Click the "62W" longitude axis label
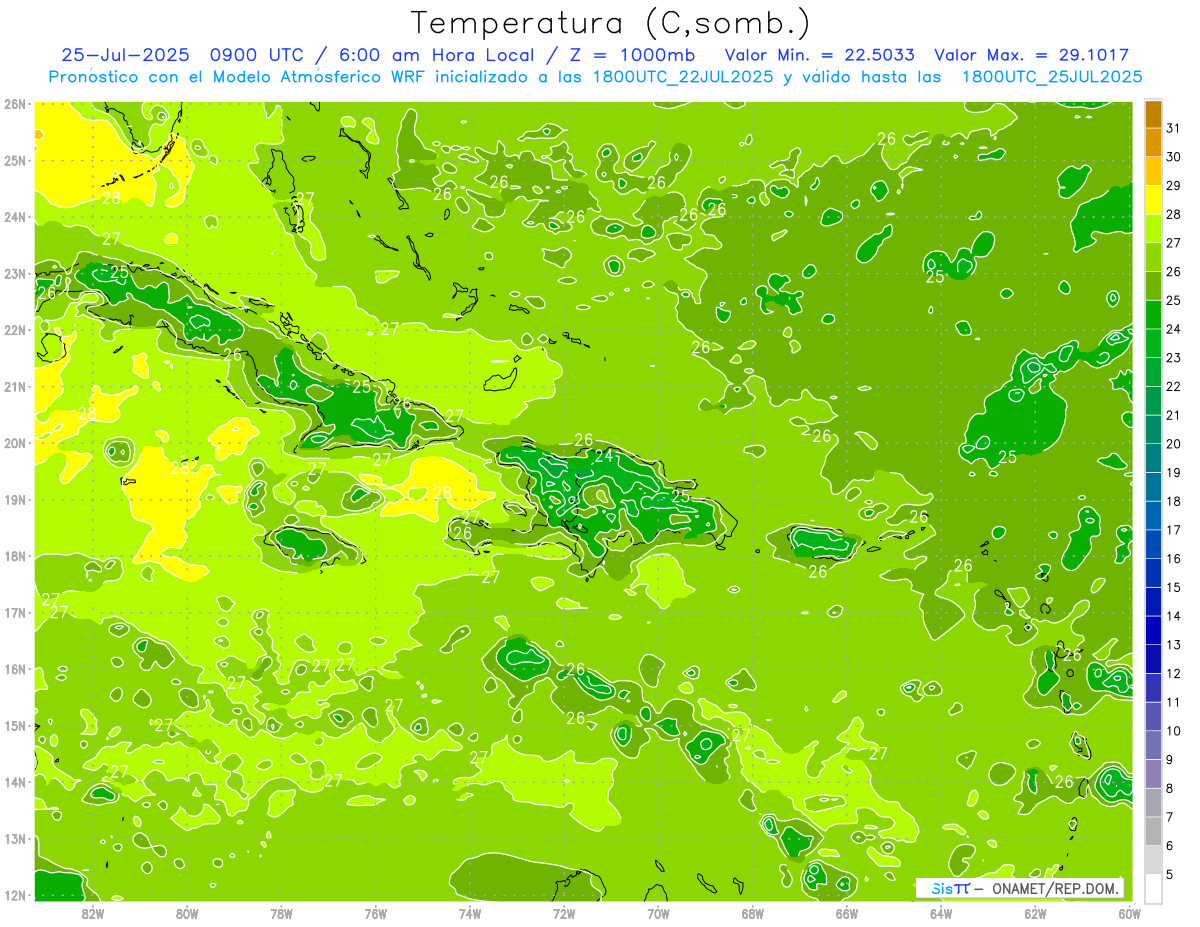Image resolution: width=1200 pixels, height=927 pixels. 1035,913
